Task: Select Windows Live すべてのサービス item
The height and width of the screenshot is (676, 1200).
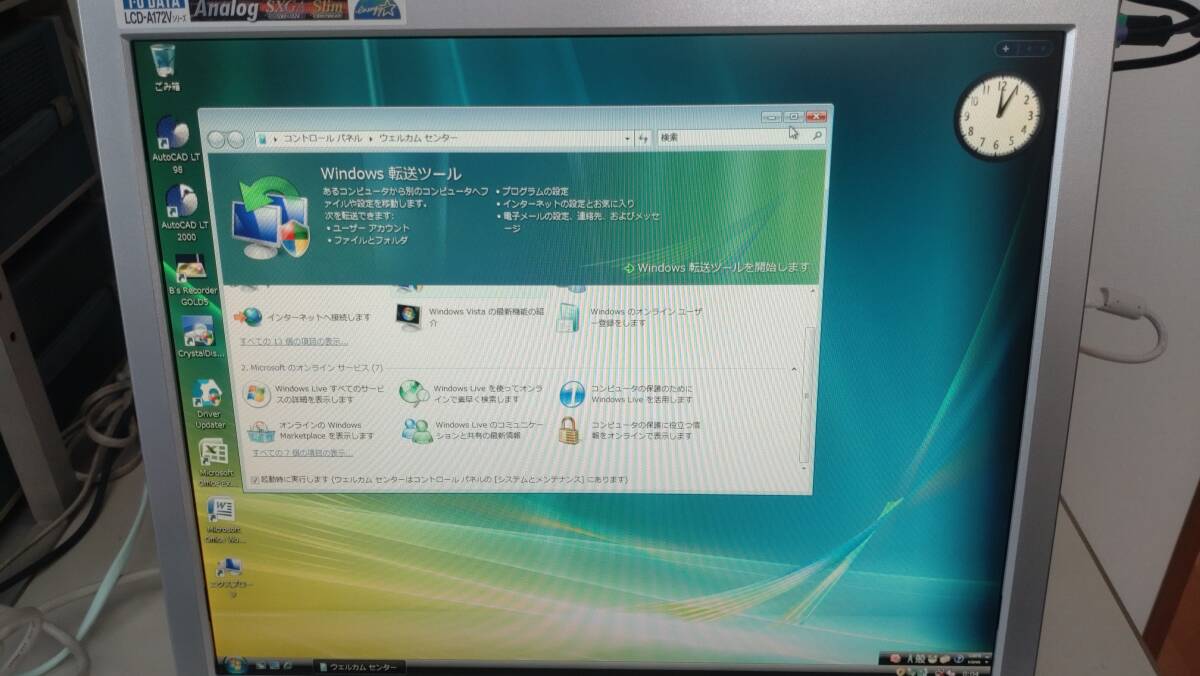Action: point(314,393)
